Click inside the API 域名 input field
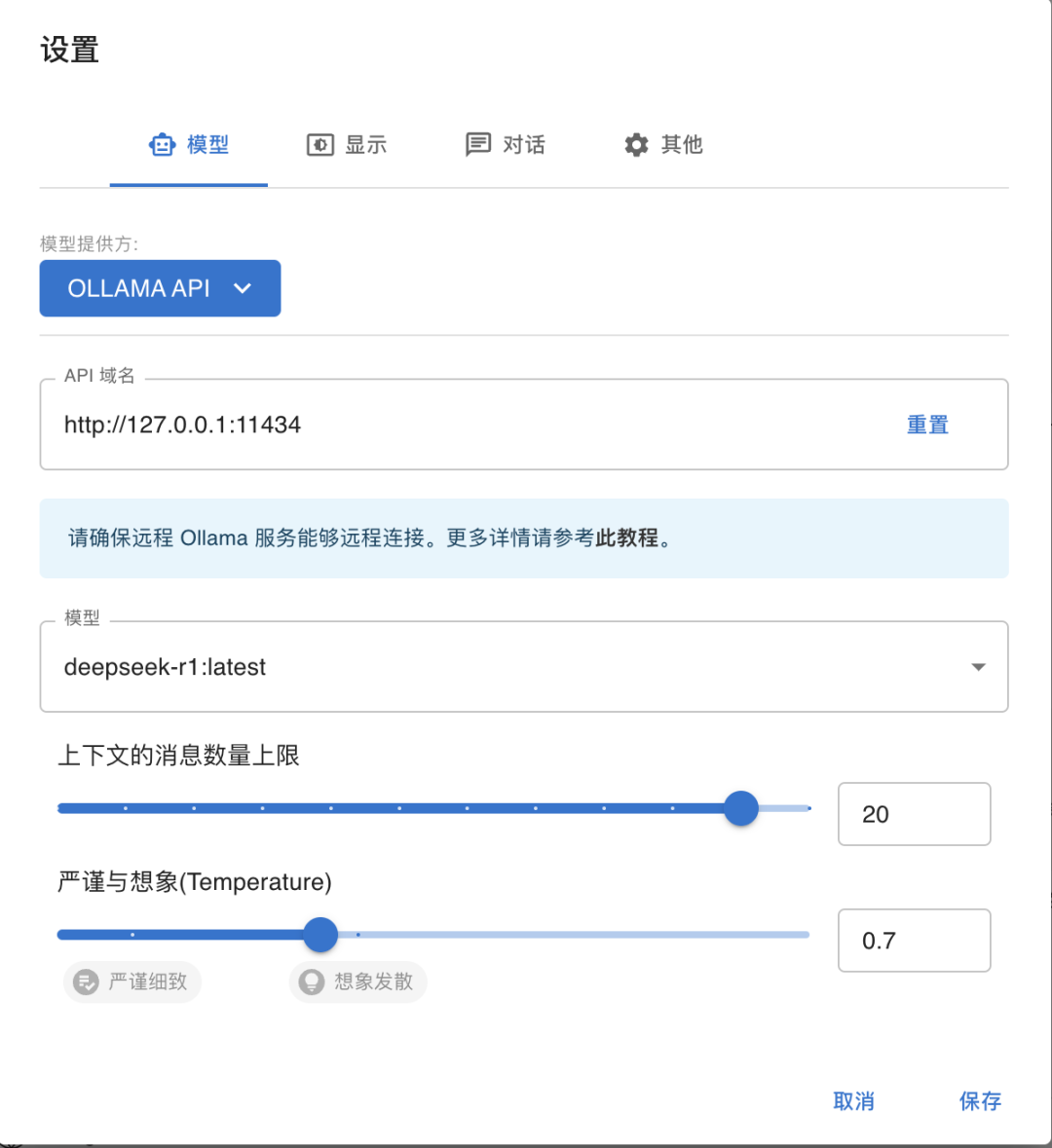 (x=390, y=425)
